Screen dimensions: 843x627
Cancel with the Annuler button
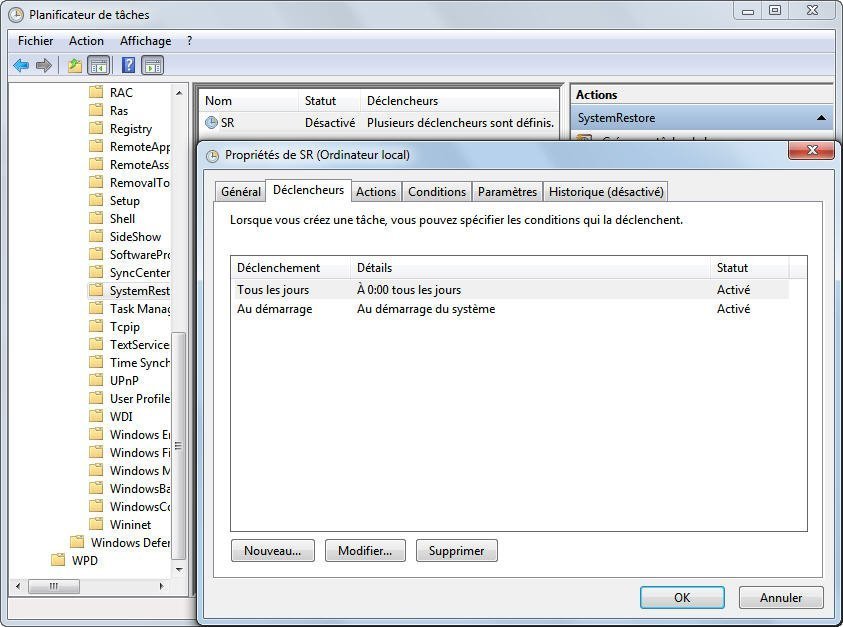click(x=781, y=597)
